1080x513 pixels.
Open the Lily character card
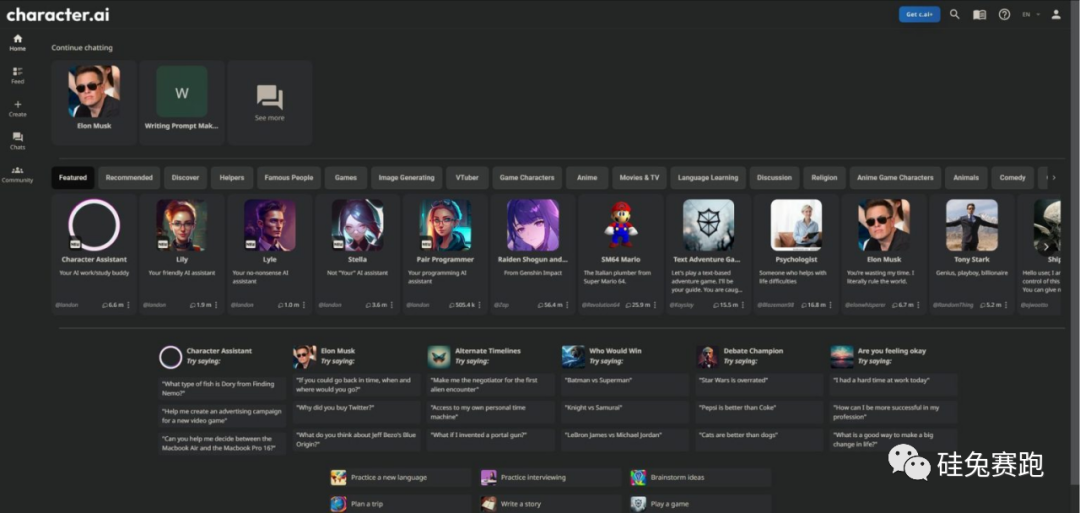182,254
